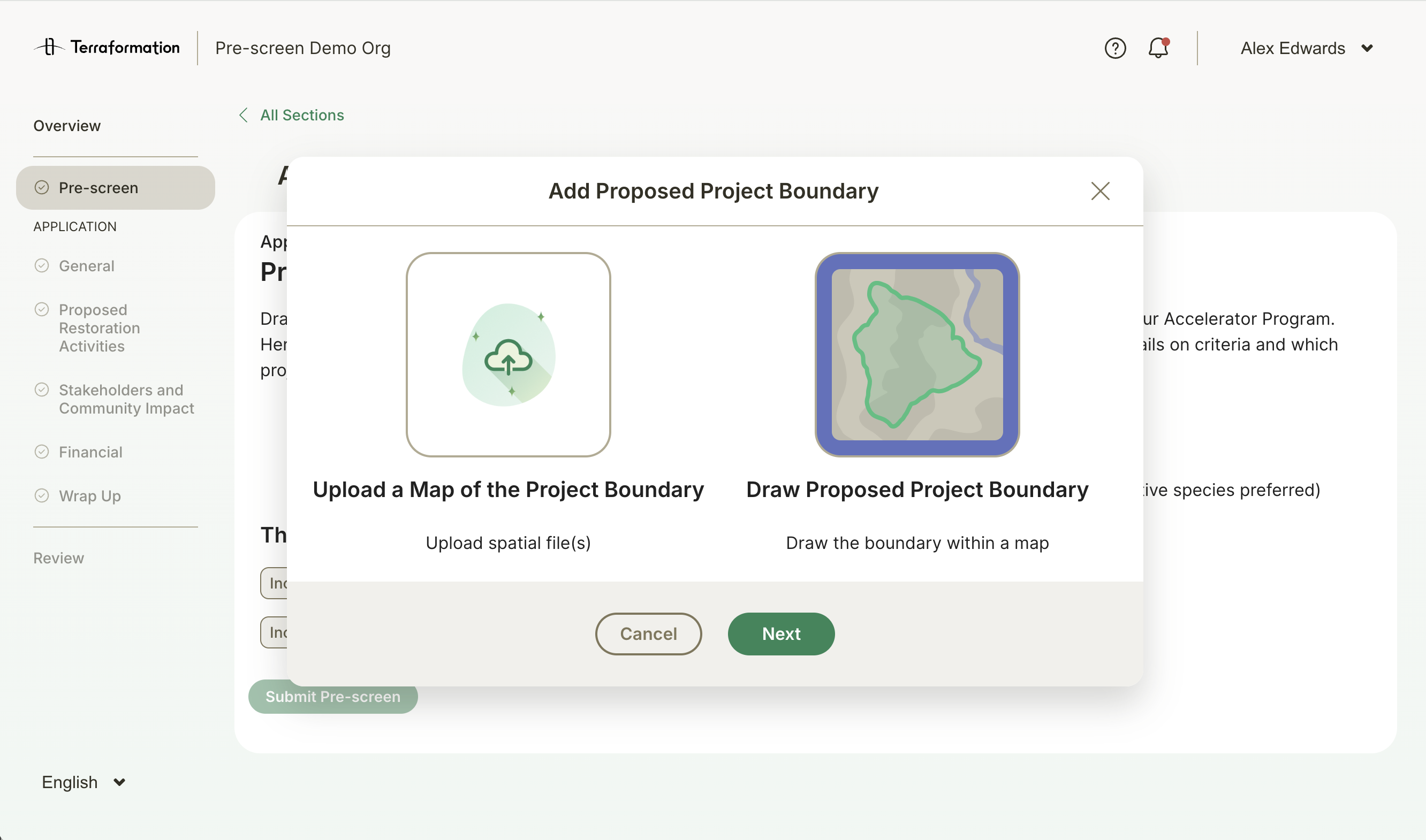Click the checkmark beside General section
Image resolution: width=1426 pixels, height=840 pixels.
point(42,265)
